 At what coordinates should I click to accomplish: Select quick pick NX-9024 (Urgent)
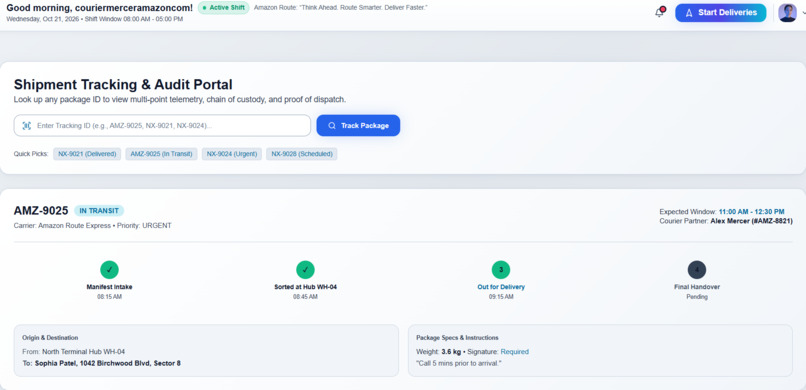(232, 154)
